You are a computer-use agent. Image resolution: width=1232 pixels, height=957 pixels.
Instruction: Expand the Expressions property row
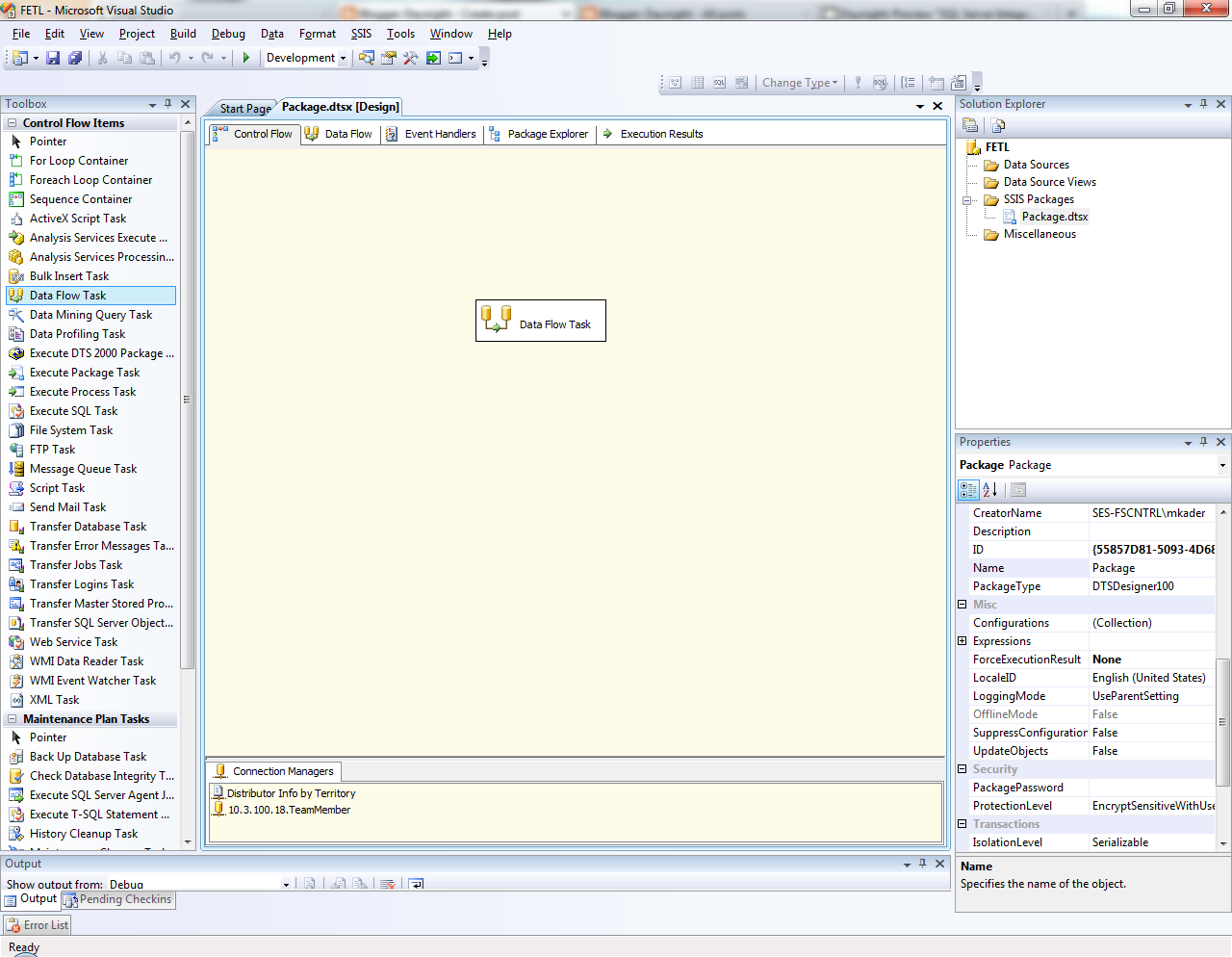click(x=962, y=640)
